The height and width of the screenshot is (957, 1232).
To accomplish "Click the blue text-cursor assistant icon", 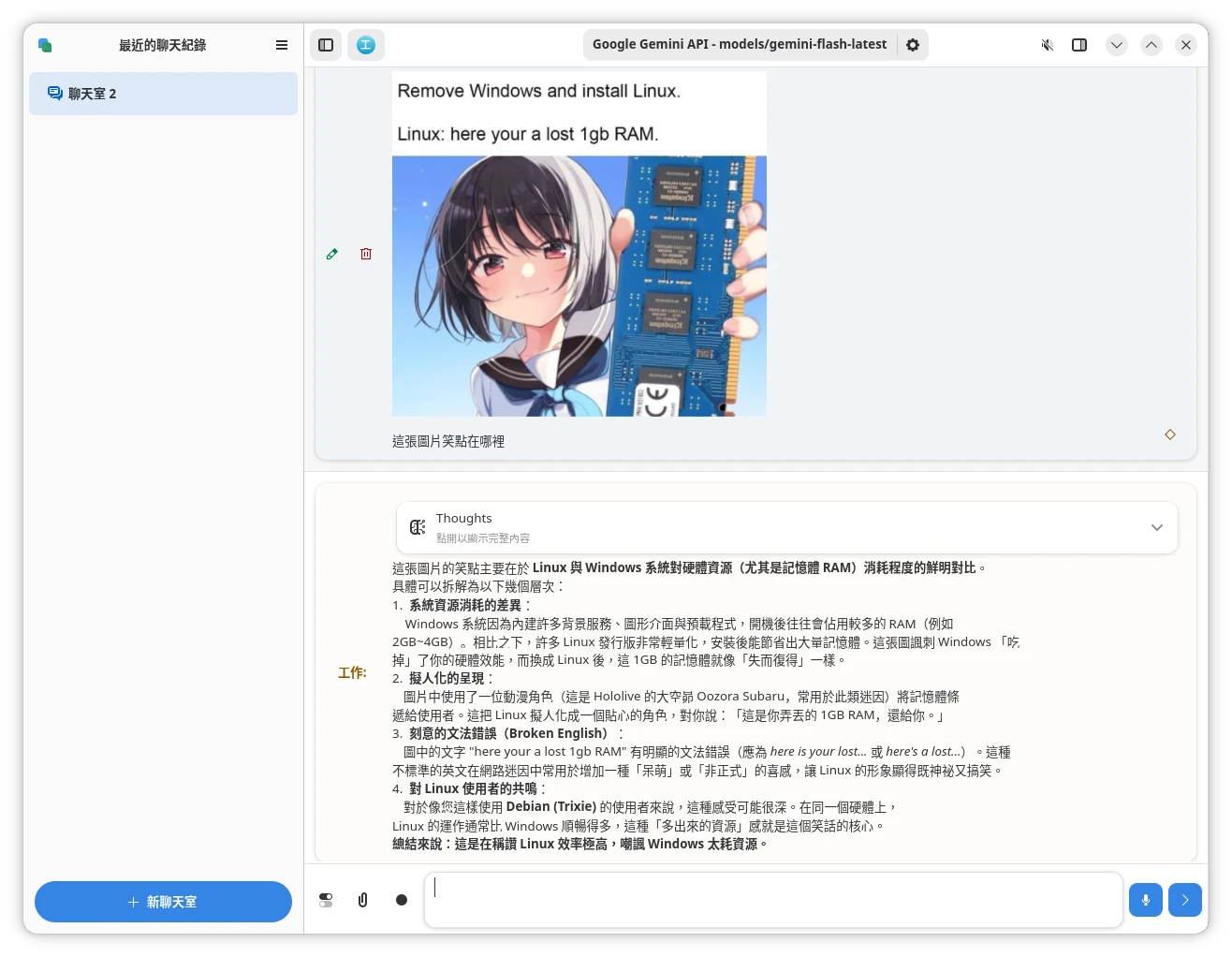I will click(x=366, y=45).
